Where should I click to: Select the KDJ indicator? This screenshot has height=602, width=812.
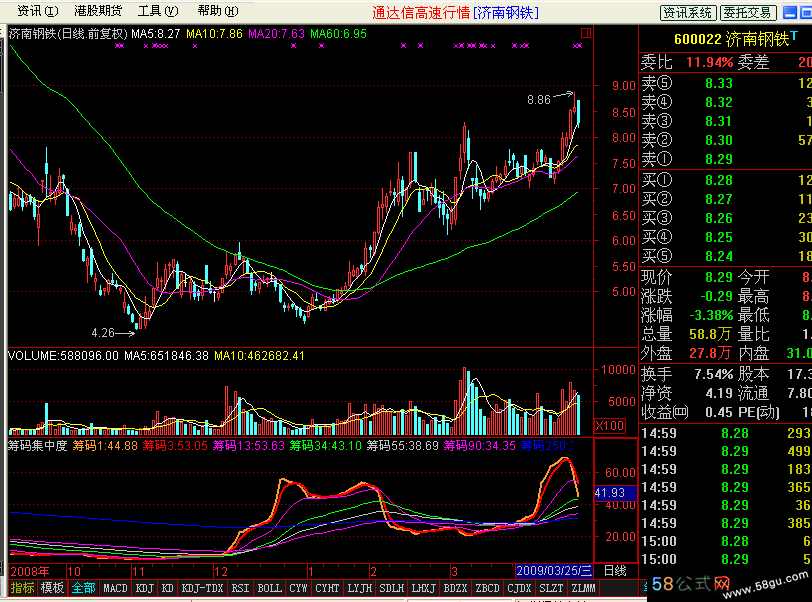point(144,587)
